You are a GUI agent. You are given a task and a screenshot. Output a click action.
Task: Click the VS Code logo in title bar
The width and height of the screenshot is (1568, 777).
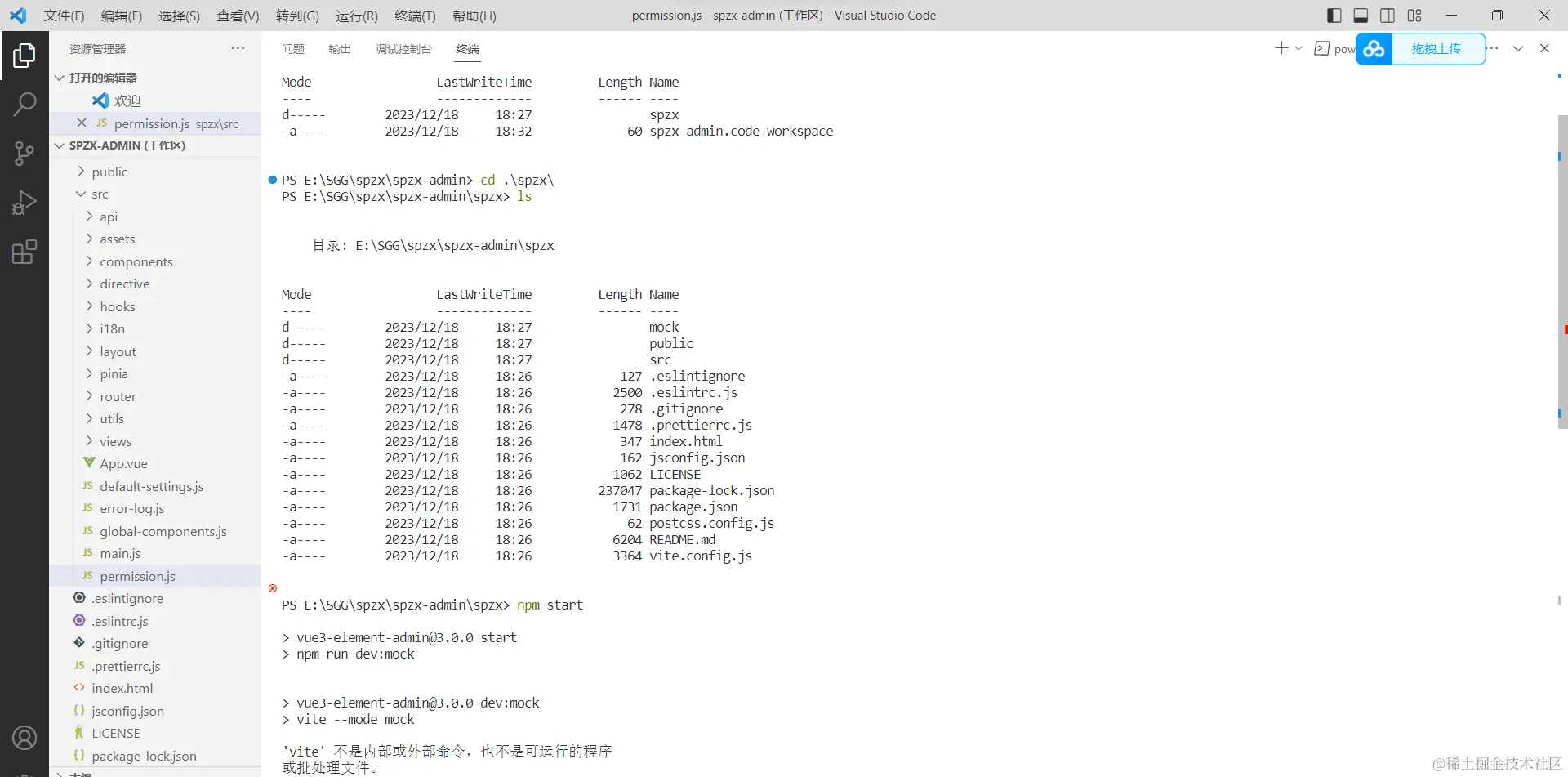tap(18, 16)
